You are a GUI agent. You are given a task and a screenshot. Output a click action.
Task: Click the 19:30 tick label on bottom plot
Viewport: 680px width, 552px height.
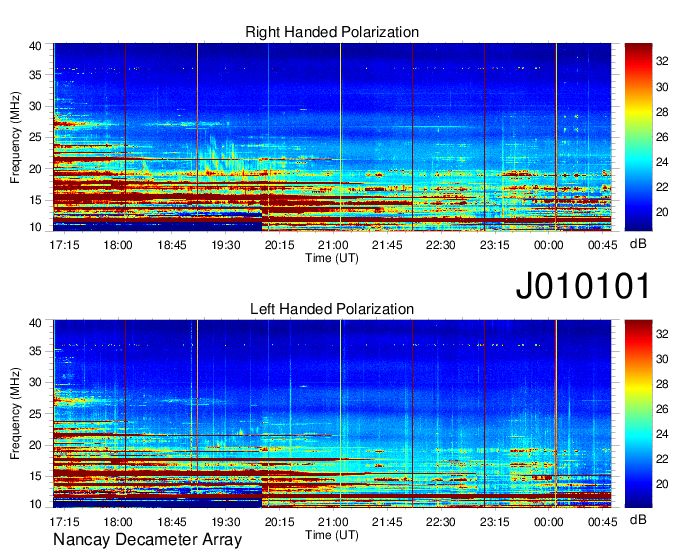(226, 522)
